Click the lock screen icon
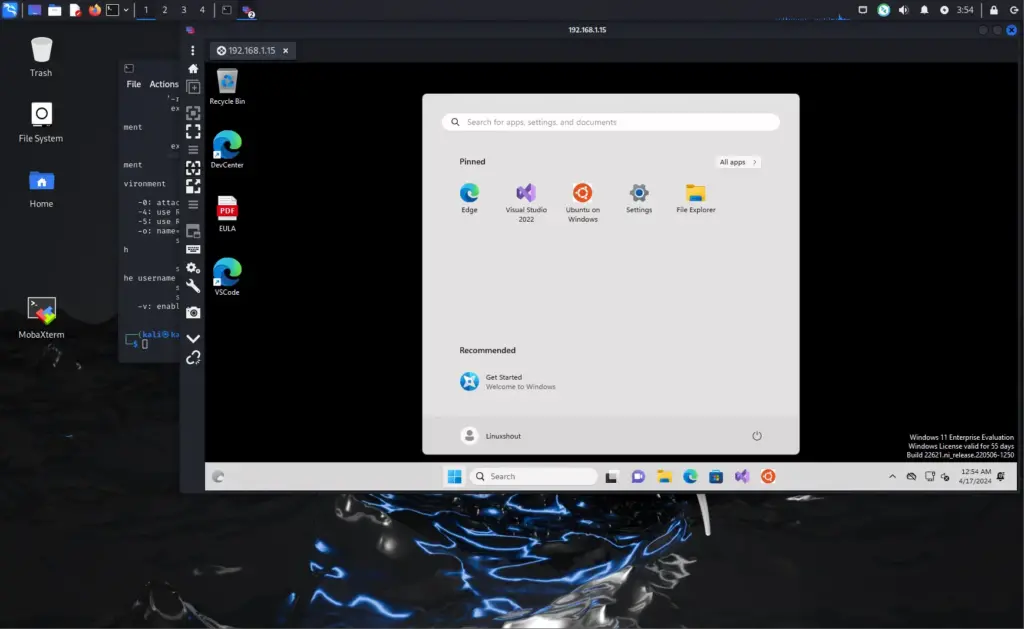 point(993,10)
